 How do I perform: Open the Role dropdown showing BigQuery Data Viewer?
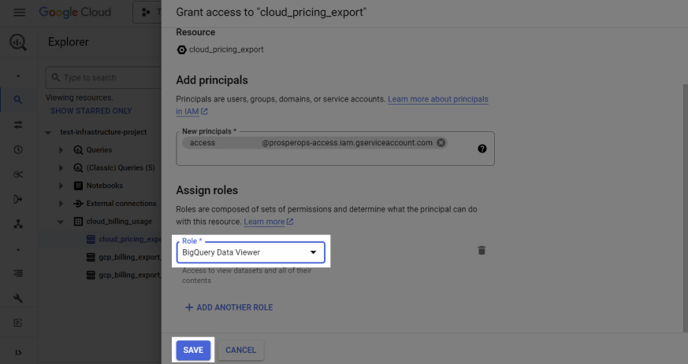point(251,252)
